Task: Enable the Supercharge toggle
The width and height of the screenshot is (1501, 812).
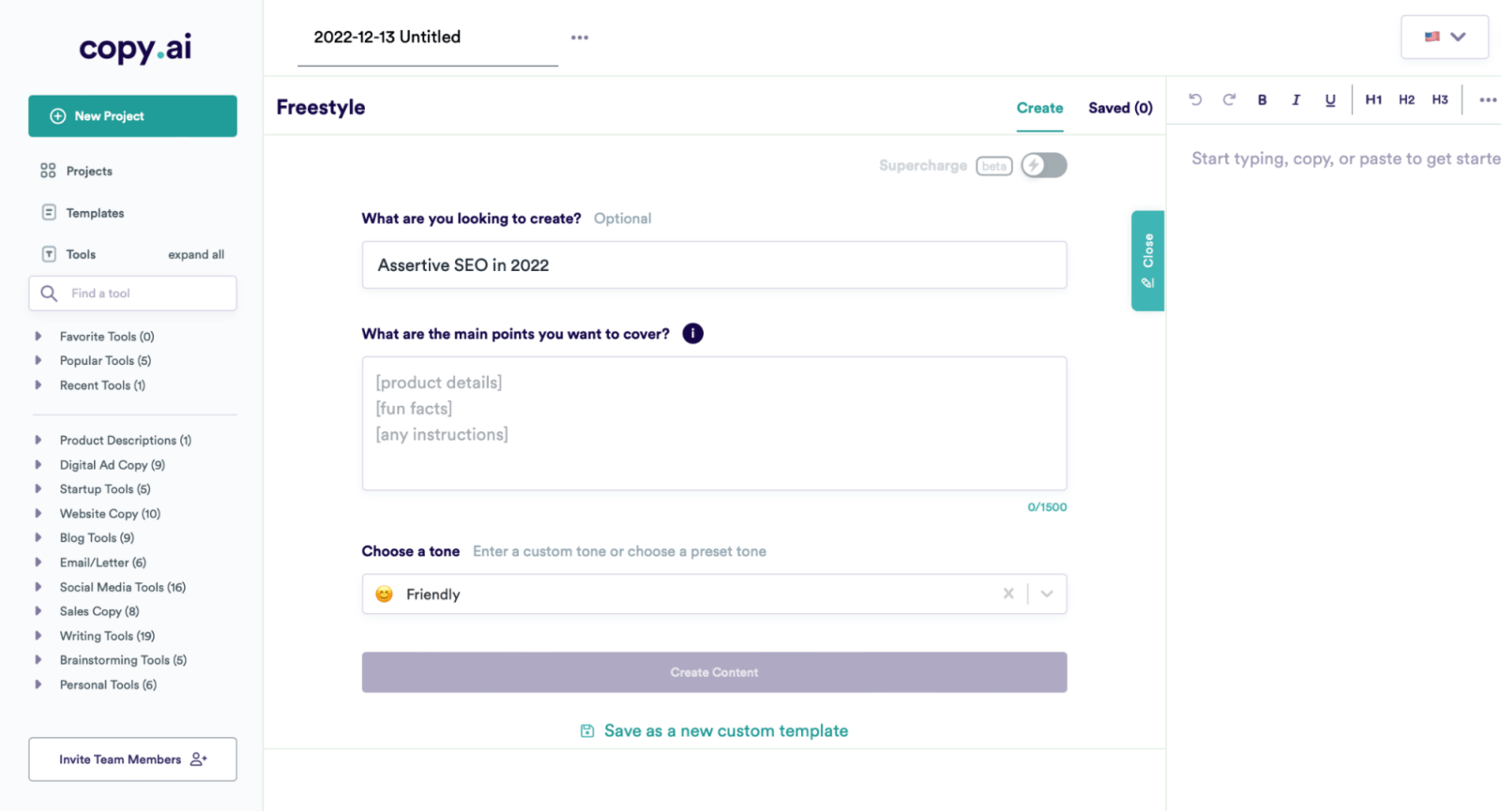Action: click(1043, 165)
